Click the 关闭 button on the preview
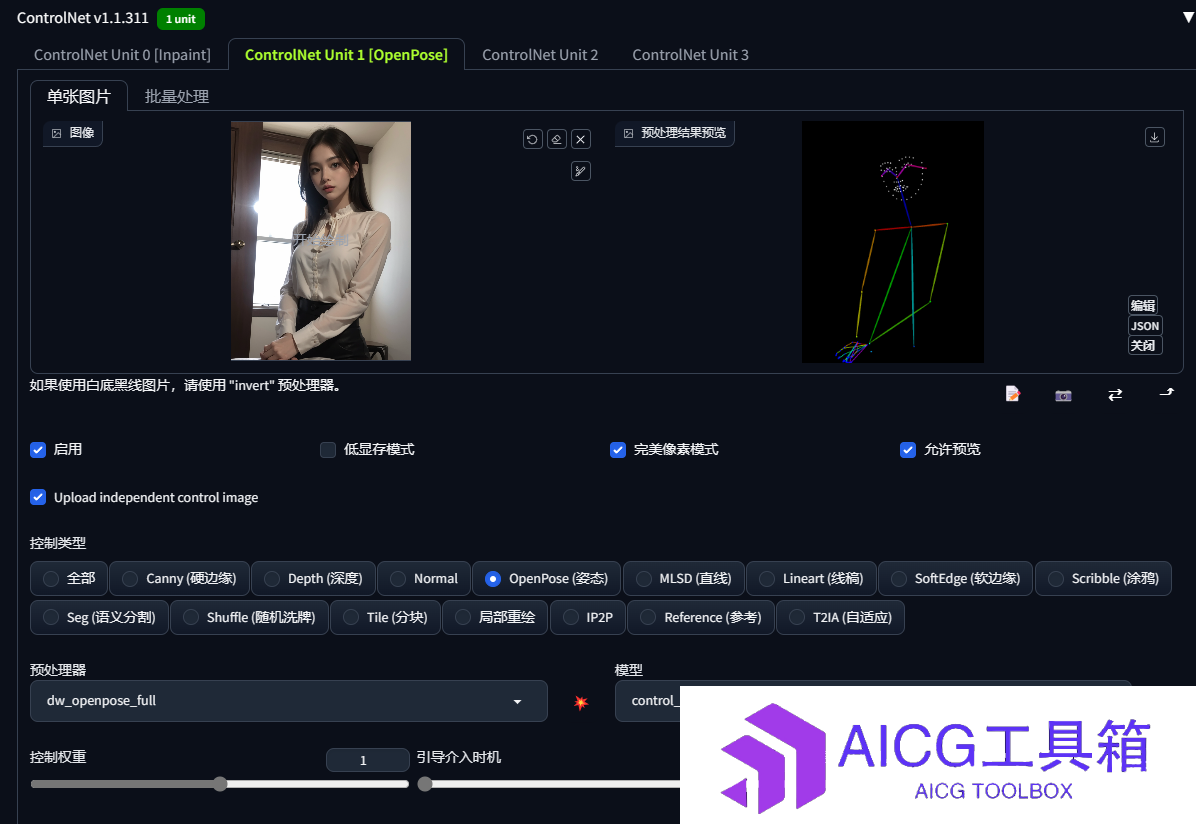 click(1143, 346)
